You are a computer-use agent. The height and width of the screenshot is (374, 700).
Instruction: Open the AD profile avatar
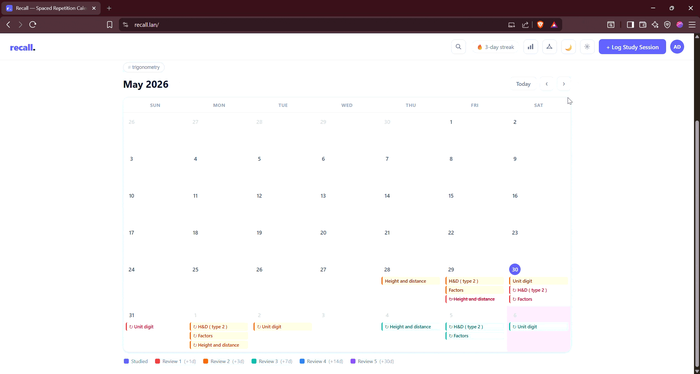point(677,47)
